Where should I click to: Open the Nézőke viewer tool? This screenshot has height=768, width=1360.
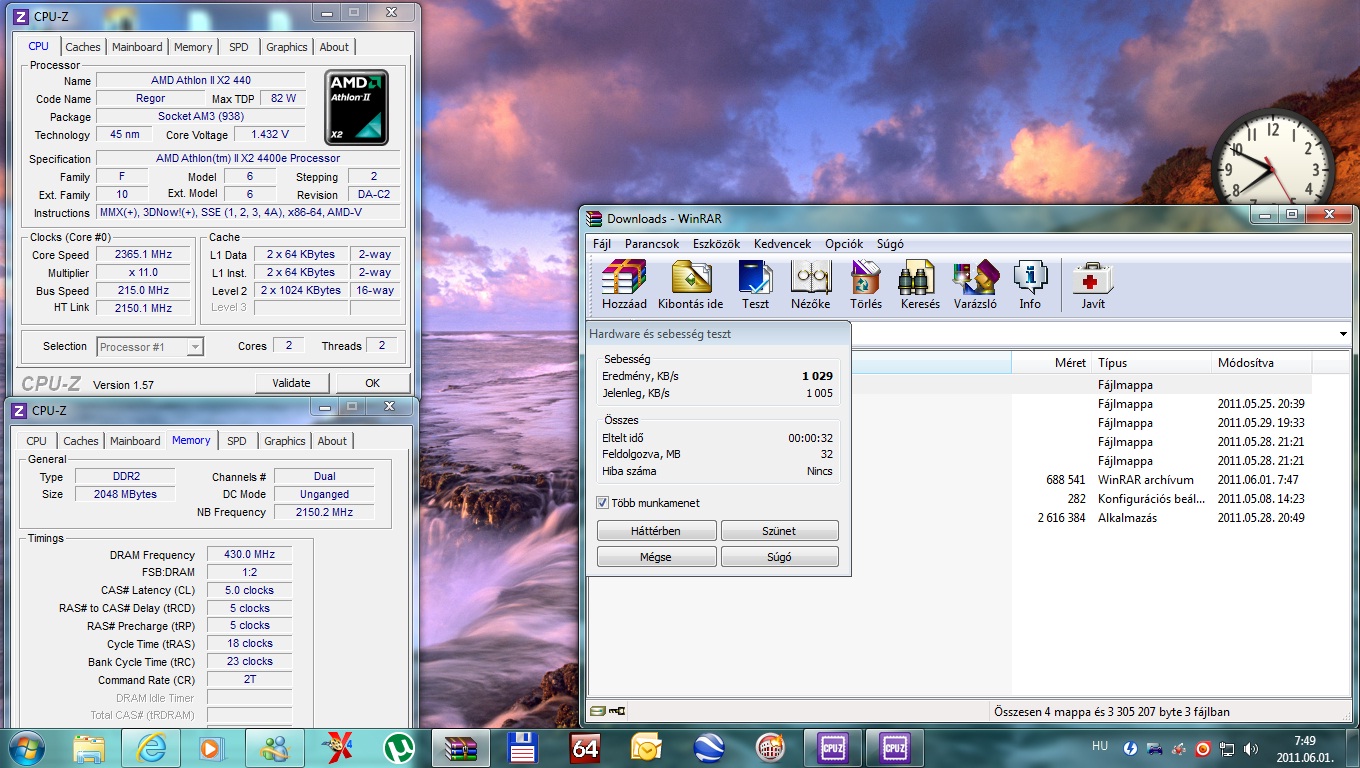[x=811, y=285]
